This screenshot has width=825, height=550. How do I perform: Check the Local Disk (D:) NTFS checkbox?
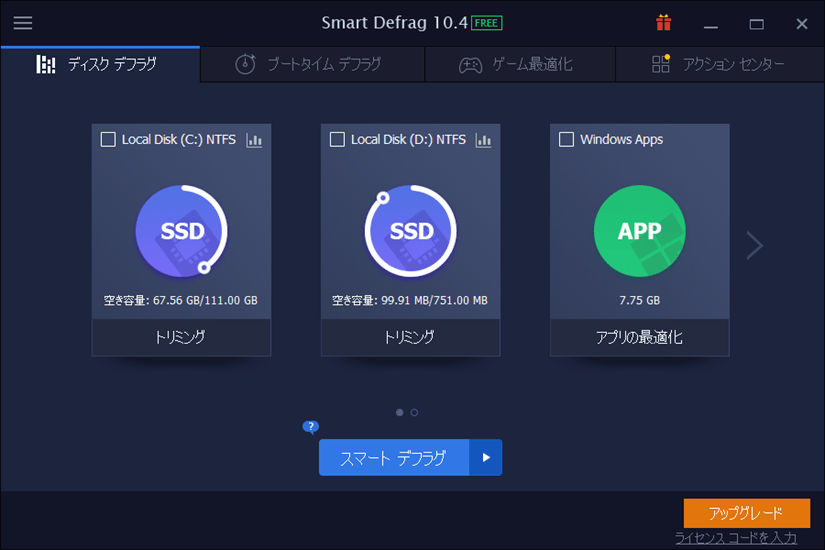click(337, 139)
